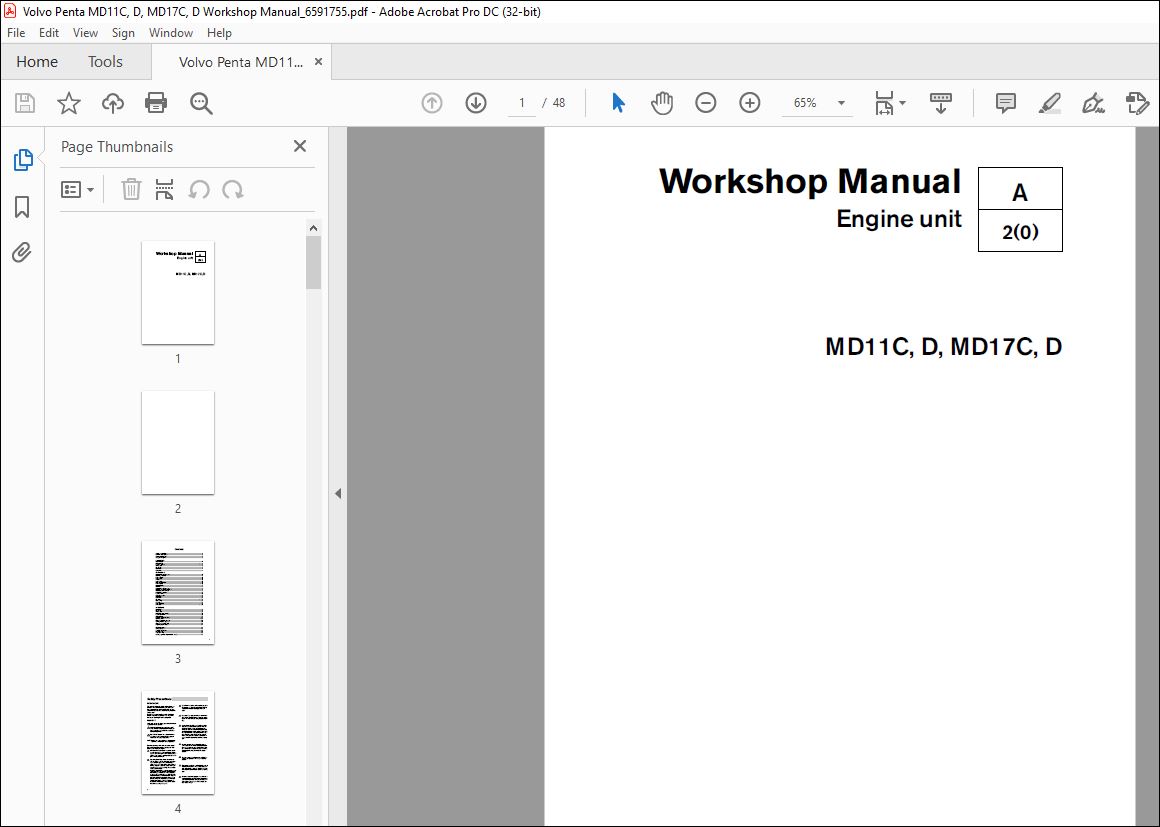Open the Bookmarks sidebar icon

coord(22,206)
